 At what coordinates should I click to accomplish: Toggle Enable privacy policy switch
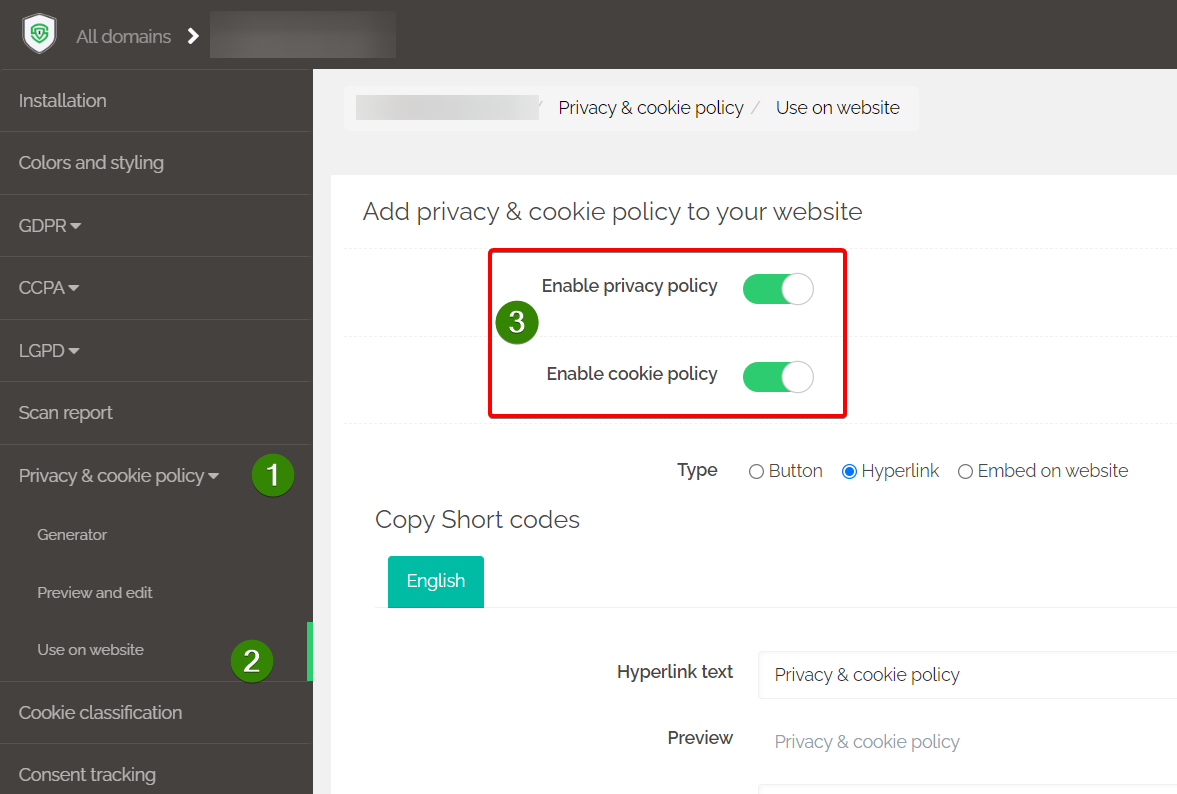pos(778,288)
